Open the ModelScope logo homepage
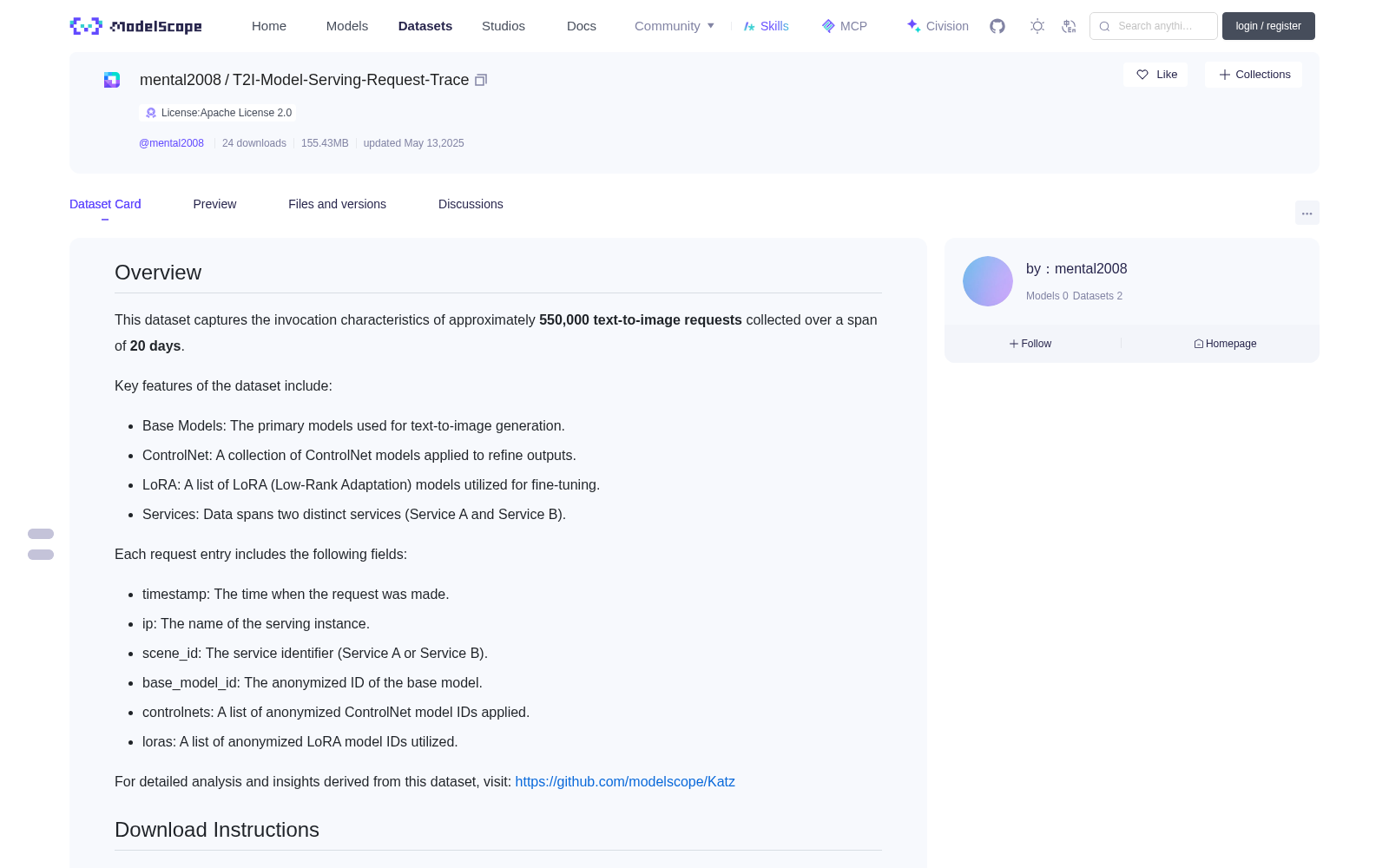This screenshot has width=1389, height=868. click(x=136, y=26)
